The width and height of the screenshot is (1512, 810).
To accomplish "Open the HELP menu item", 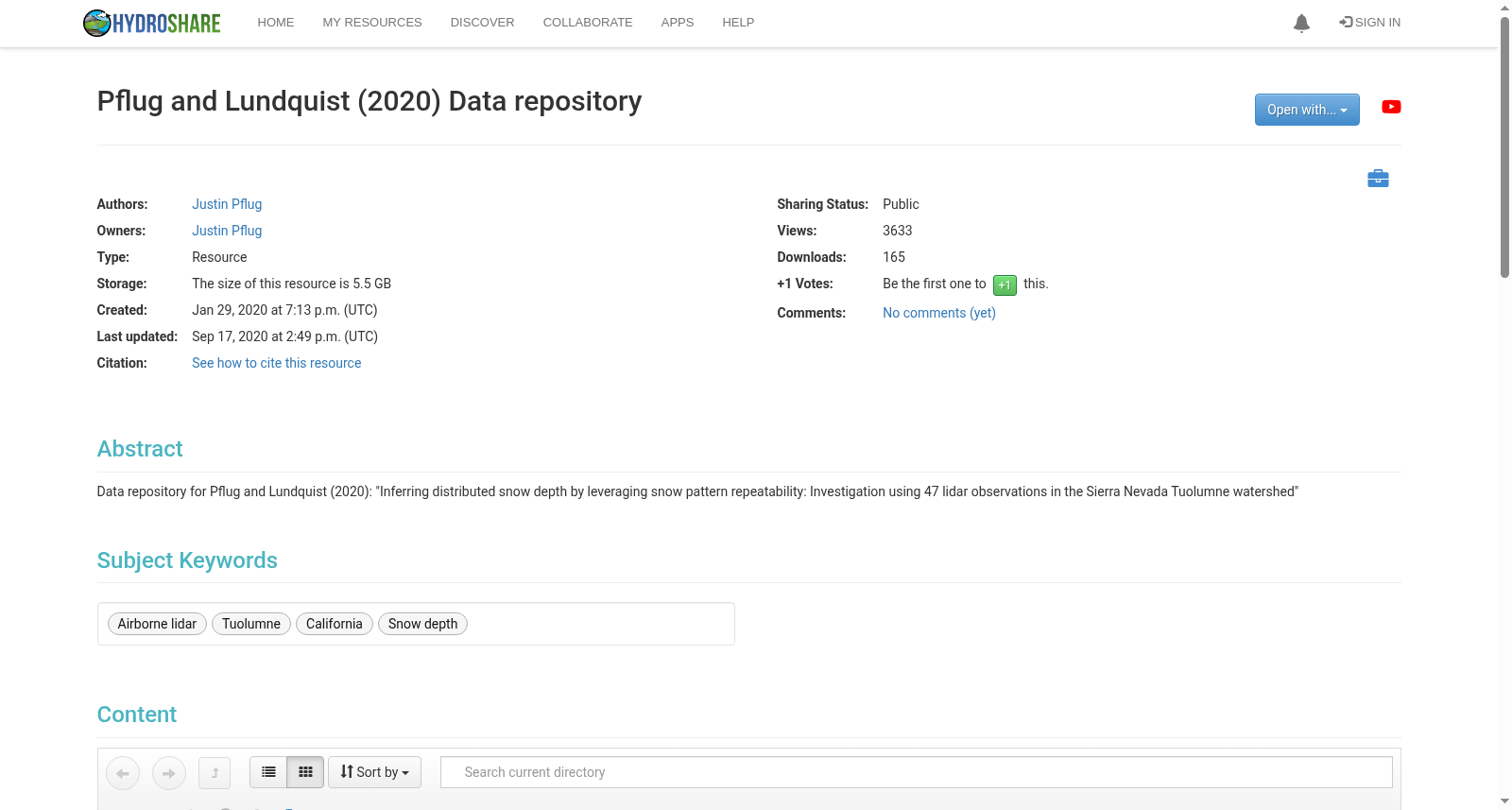I will 738,23.
